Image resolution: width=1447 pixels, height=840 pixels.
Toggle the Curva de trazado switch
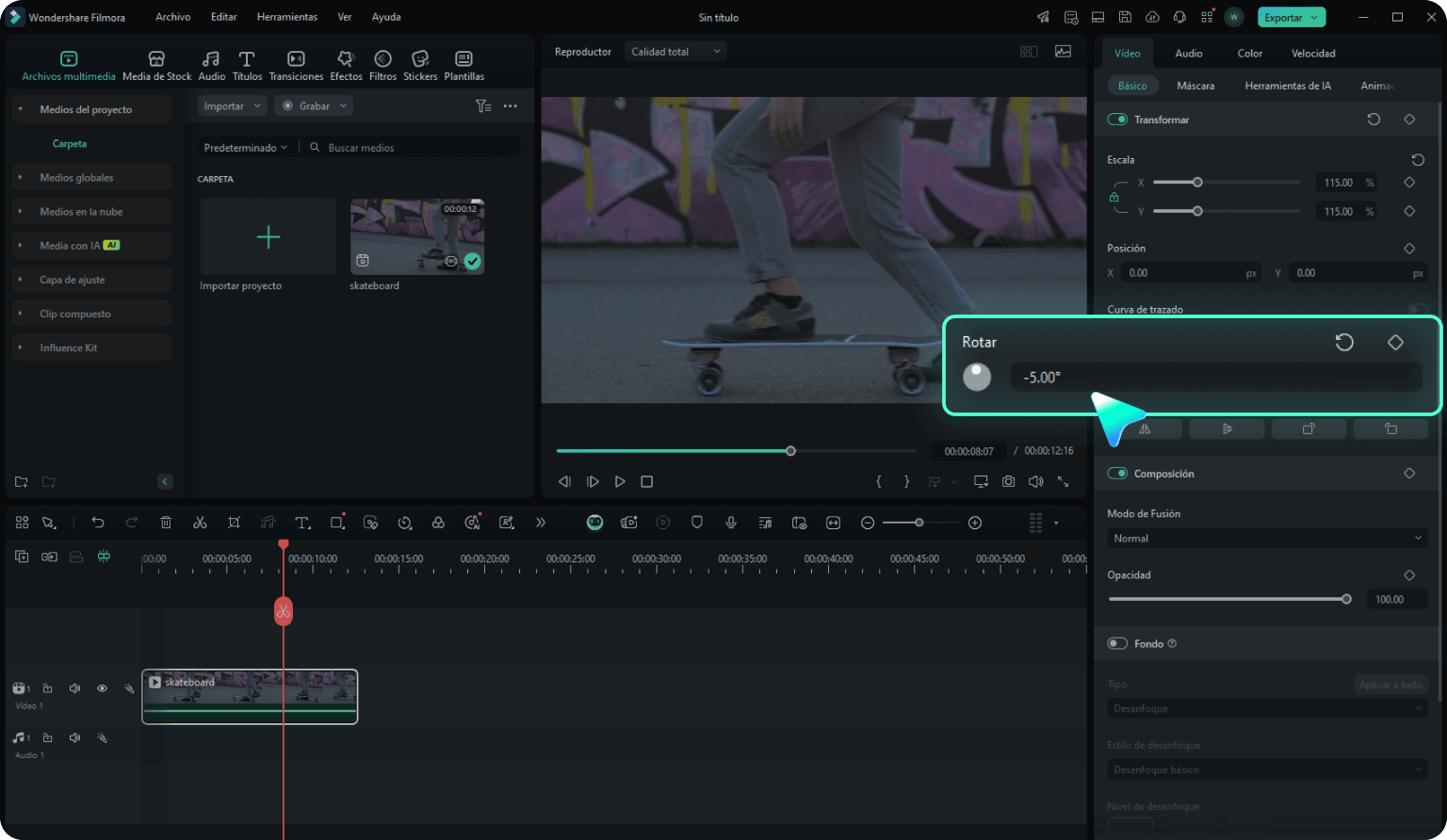tap(1417, 309)
